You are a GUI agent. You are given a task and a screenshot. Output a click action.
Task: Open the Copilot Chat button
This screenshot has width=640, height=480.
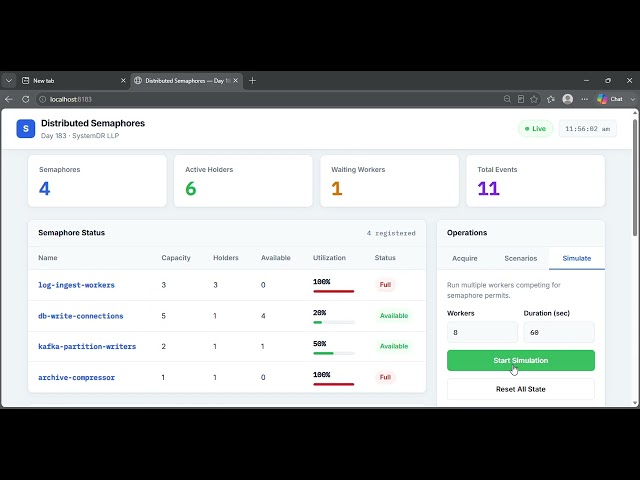tap(610, 99)
